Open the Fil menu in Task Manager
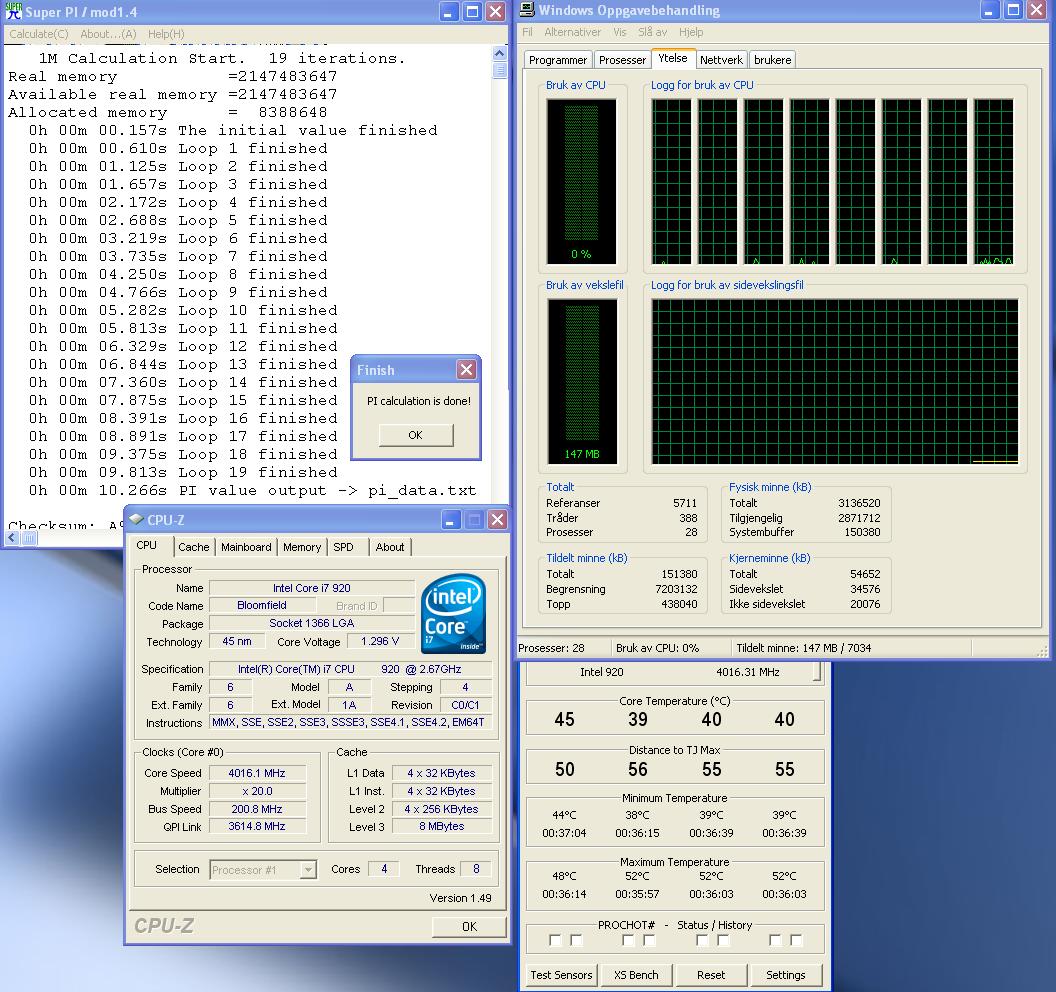This screenshot has height=992, width=1056. tap(527, 32)
